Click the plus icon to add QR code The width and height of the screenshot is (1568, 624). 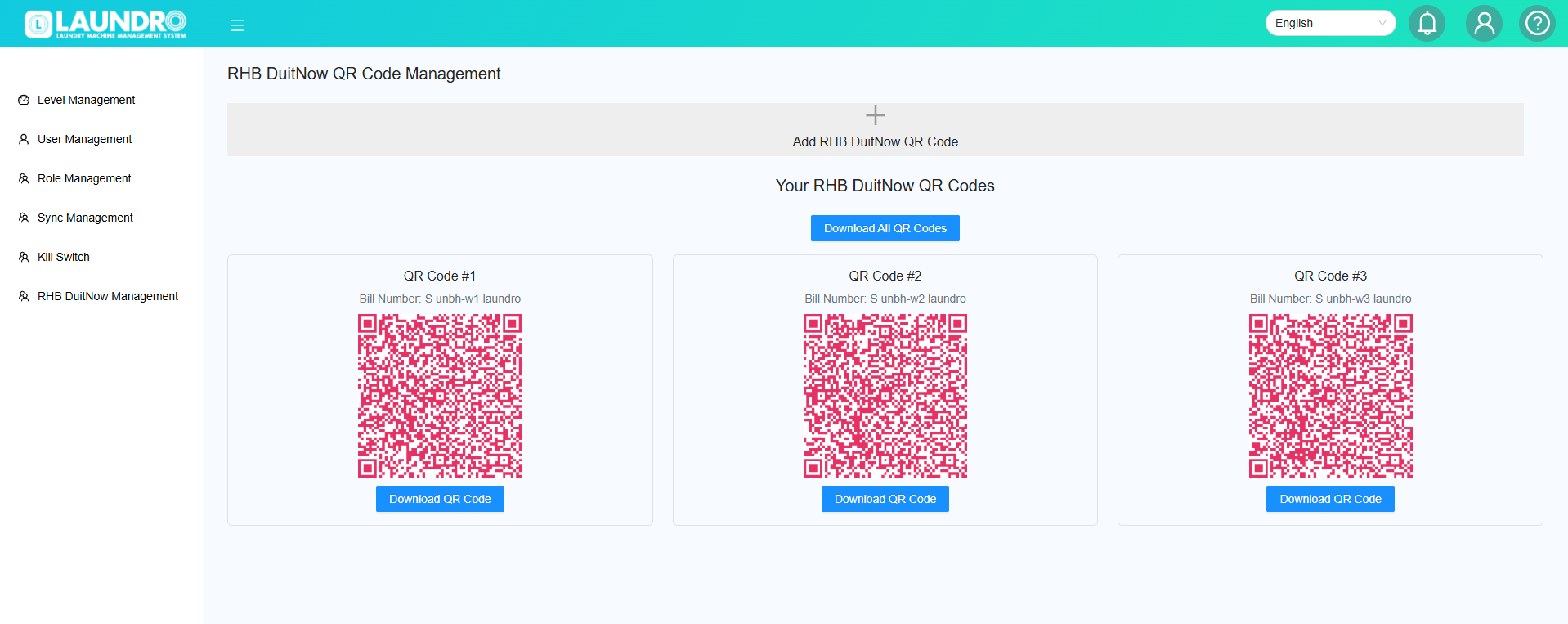pos(876,115)
